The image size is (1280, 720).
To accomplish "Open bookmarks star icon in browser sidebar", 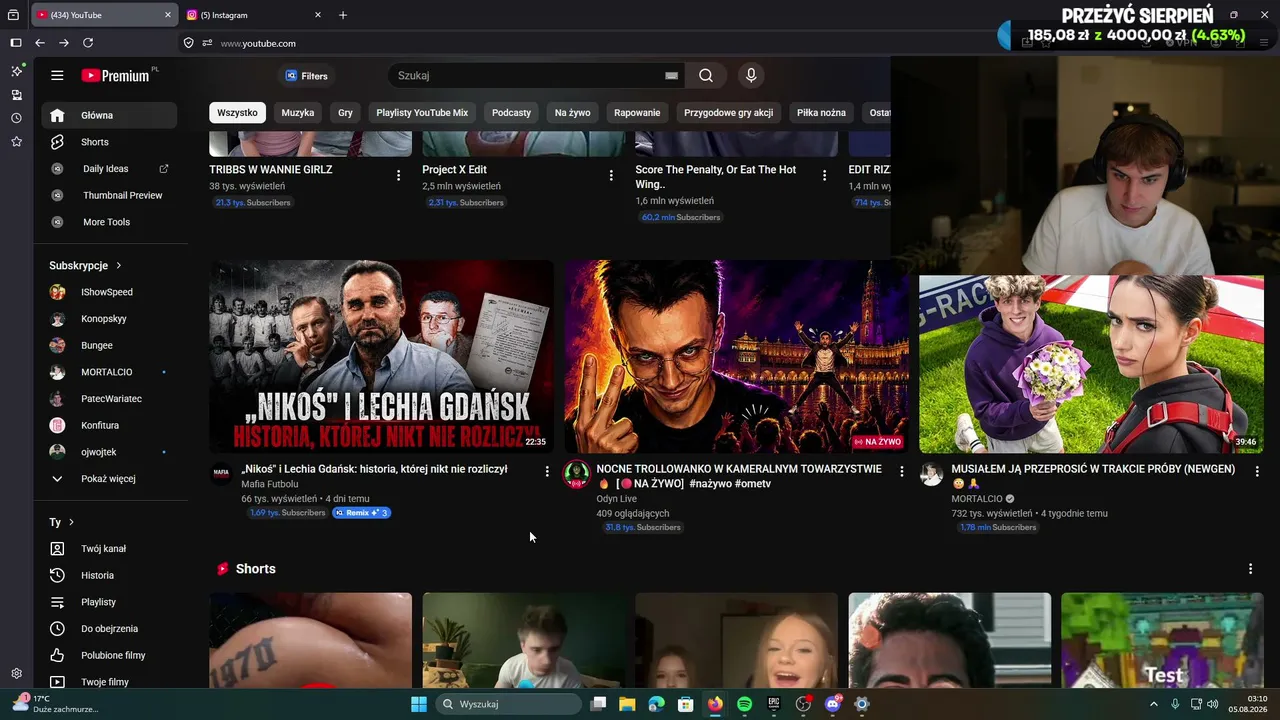I will click(x=16, y=142).
